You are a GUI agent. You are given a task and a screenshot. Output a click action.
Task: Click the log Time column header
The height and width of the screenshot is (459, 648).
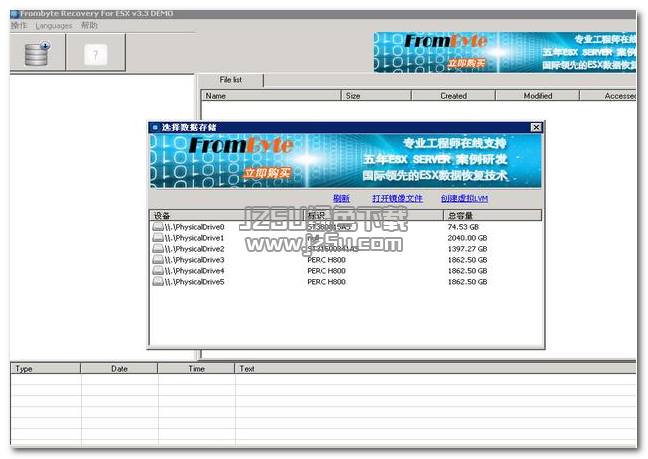(196, 369)
